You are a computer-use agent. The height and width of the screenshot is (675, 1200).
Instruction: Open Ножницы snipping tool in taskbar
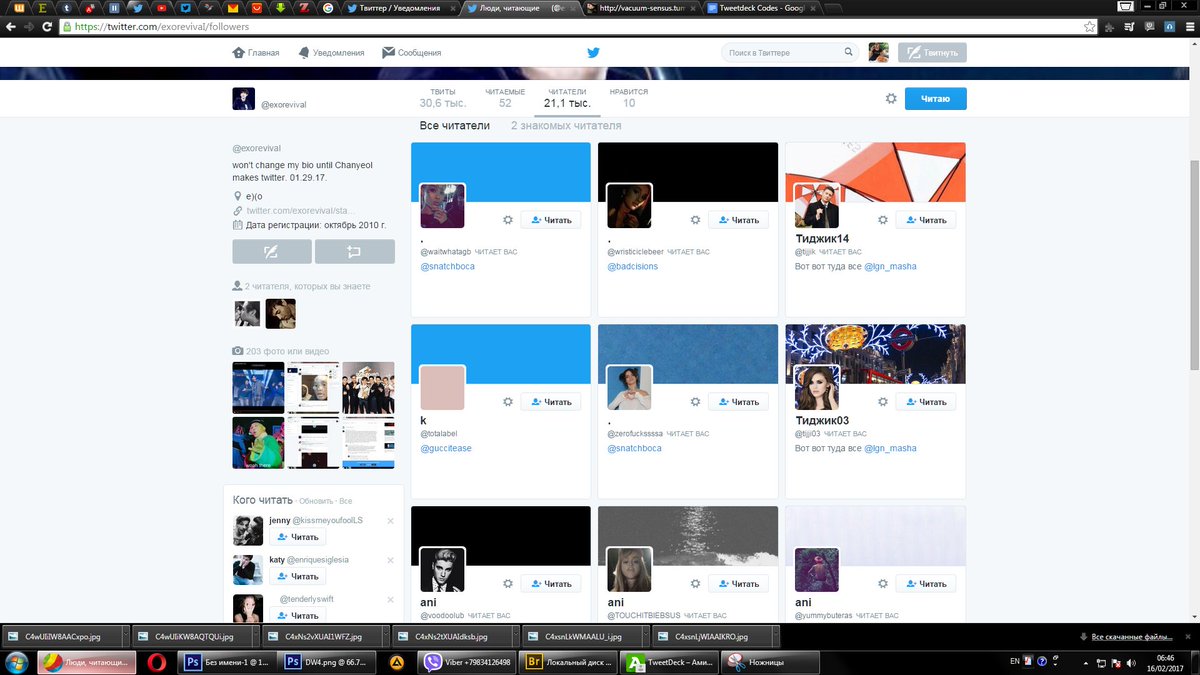[770, 662]
